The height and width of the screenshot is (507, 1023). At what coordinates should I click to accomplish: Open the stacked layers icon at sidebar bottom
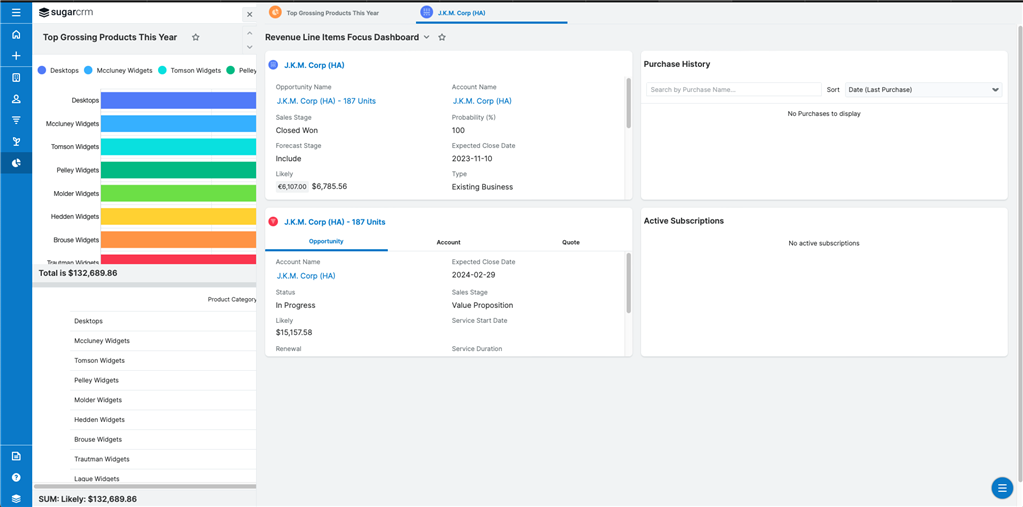click(x=16, y=498)
